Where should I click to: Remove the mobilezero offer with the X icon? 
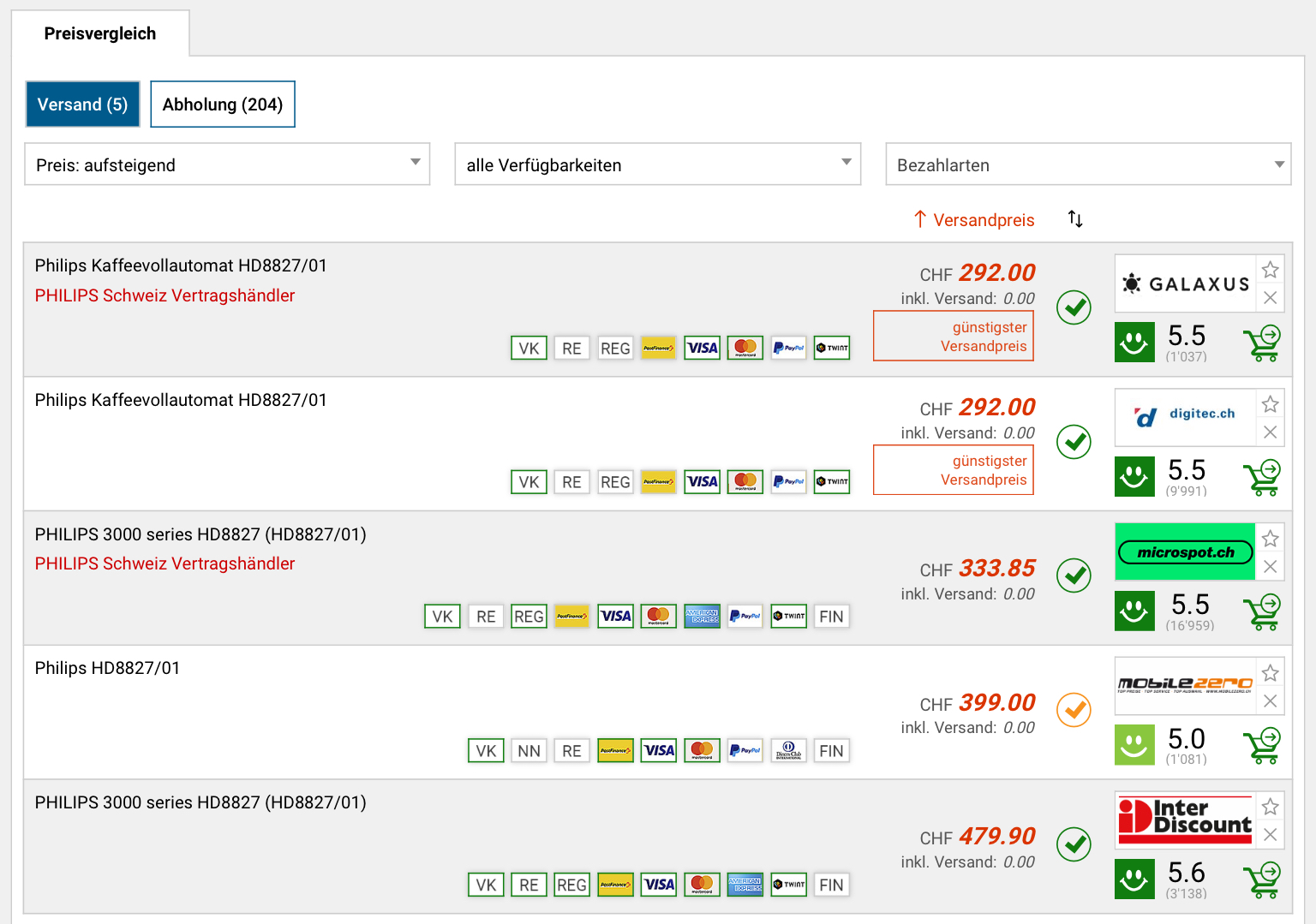tap(1270, 701)
